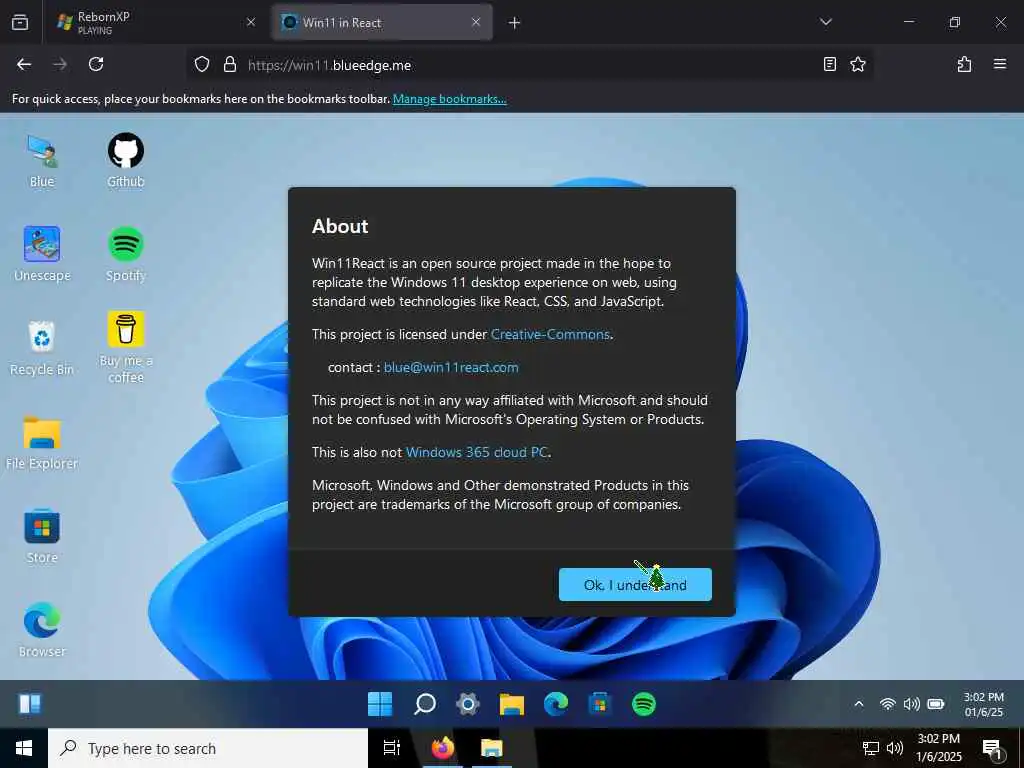
Task: Open host notification center icon
Action: 993,748
